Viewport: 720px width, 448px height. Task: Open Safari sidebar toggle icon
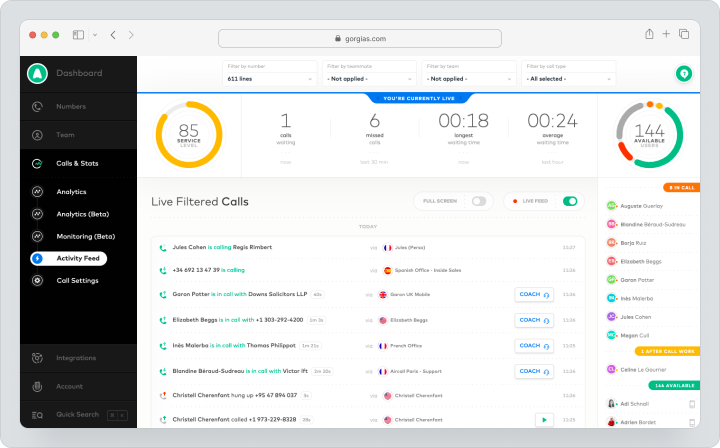point(79,35)
